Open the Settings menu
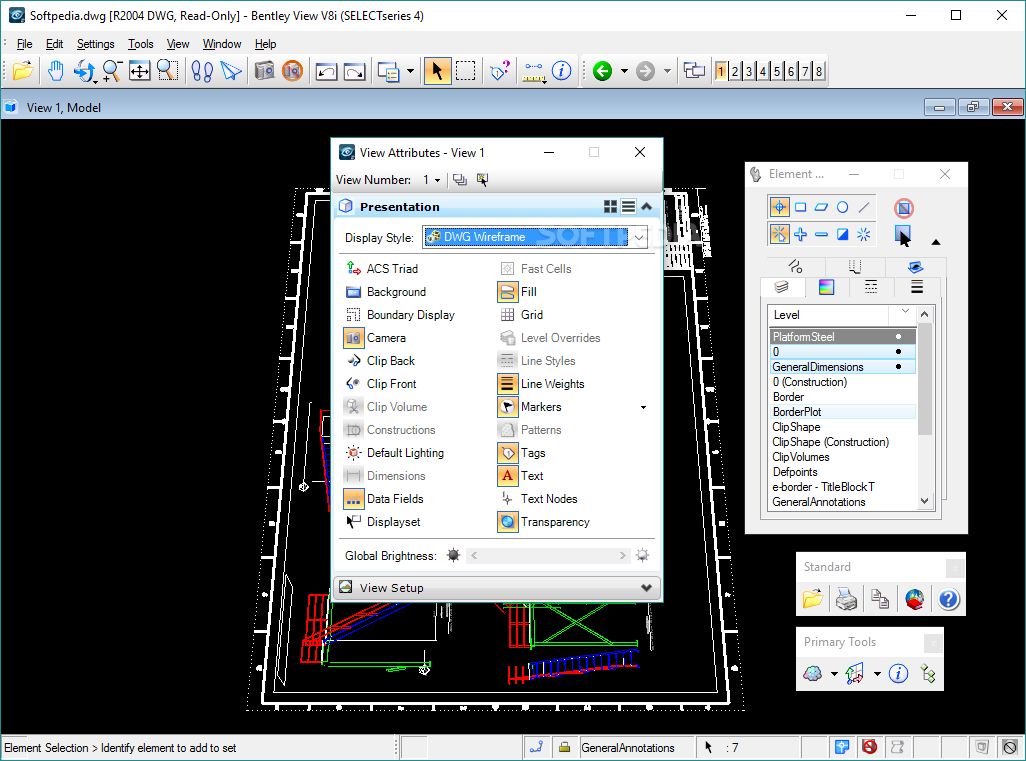 pyautogui.click(x=96, y=44)
